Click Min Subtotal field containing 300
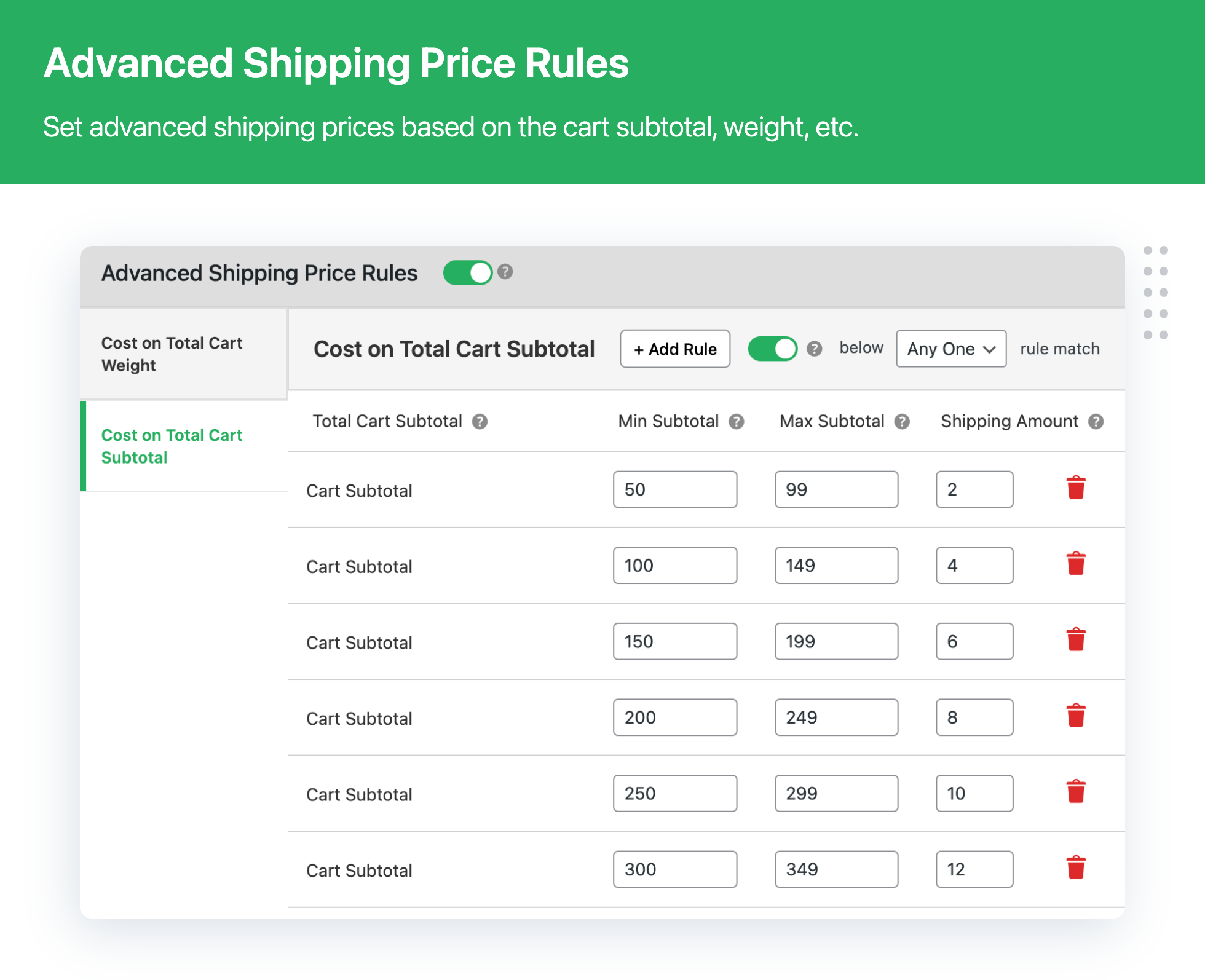 click(x=674, y=869)
